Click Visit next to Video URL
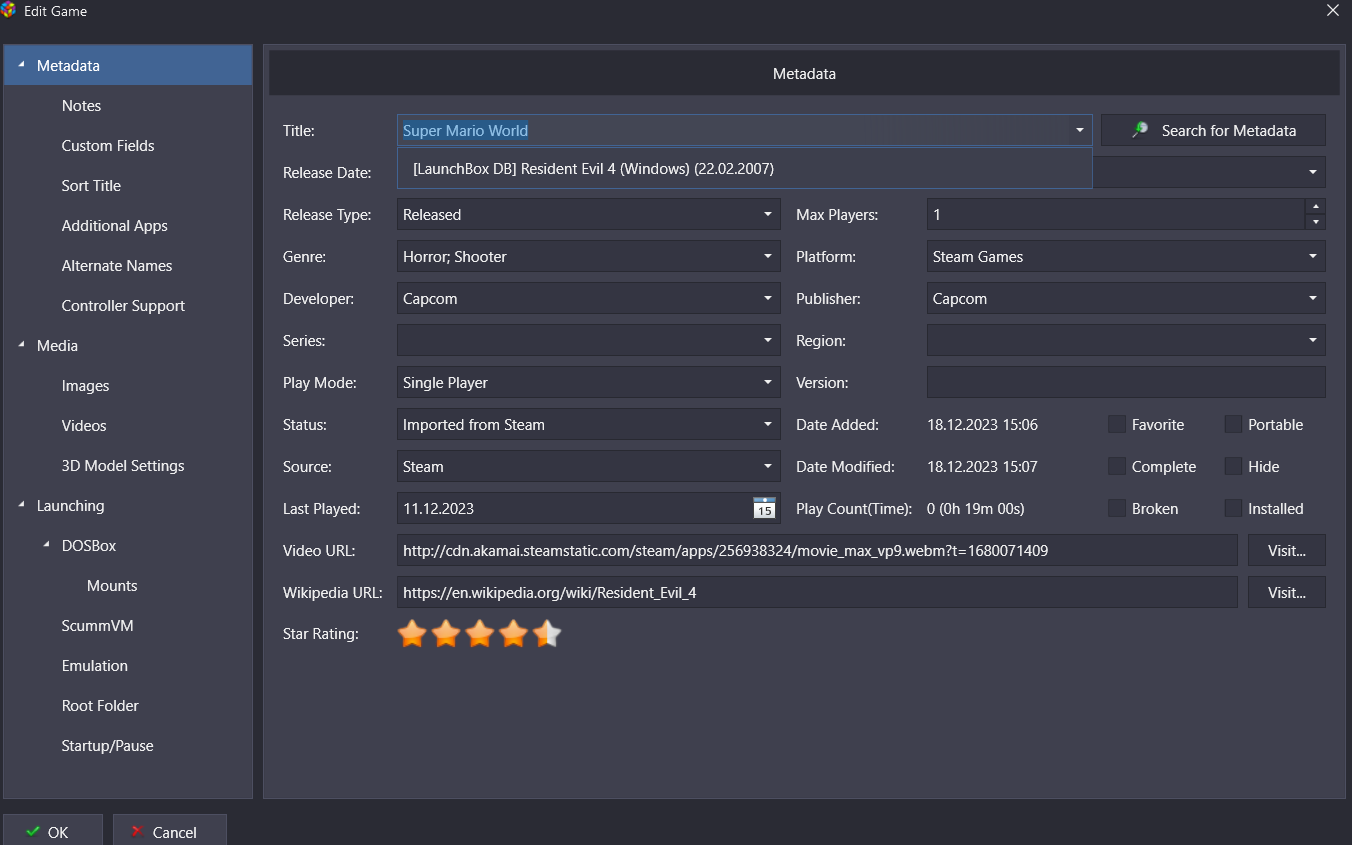The image size is (1352, 845). coord(1287,550)
